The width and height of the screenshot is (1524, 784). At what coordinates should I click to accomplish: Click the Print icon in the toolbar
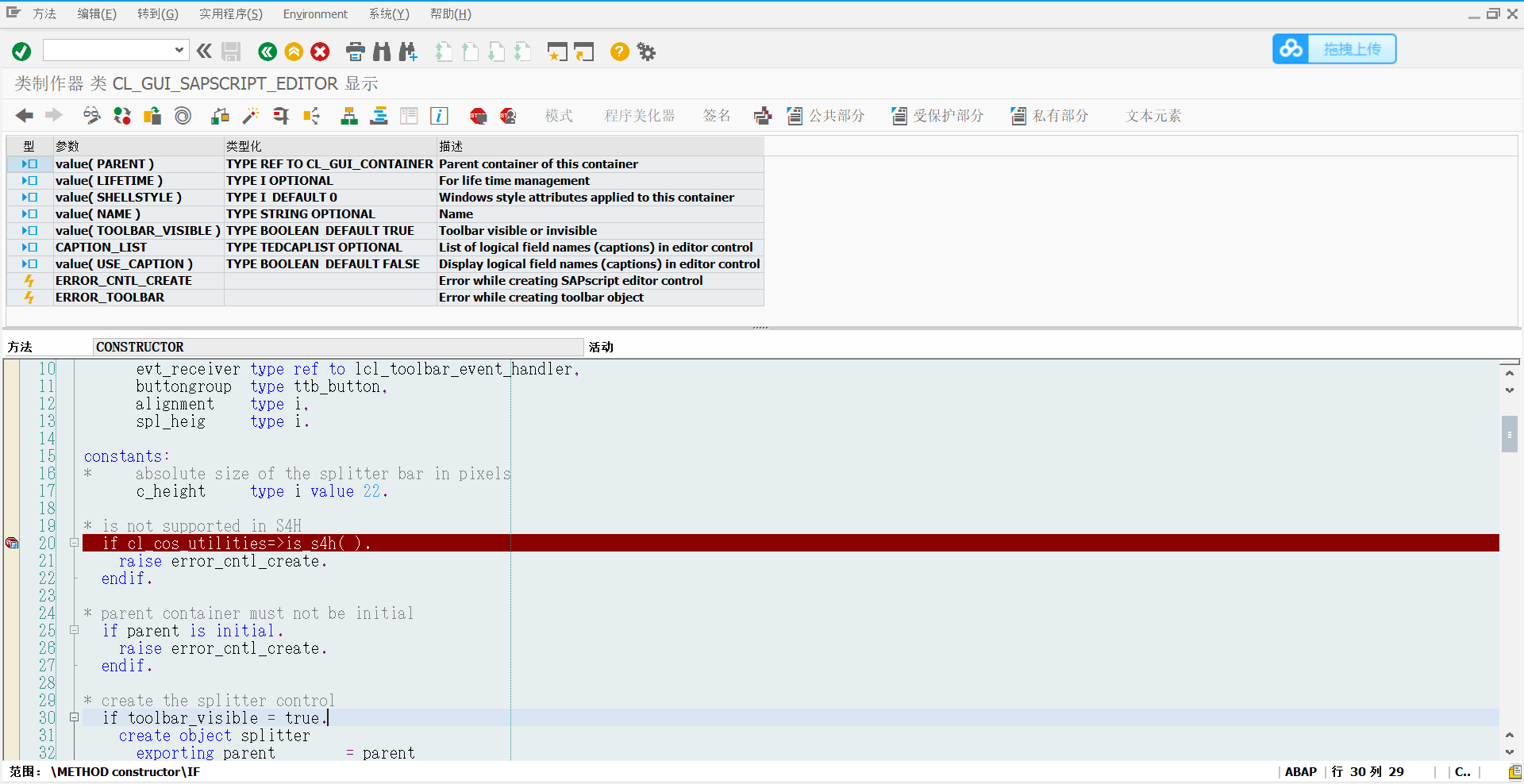point(356,52)
